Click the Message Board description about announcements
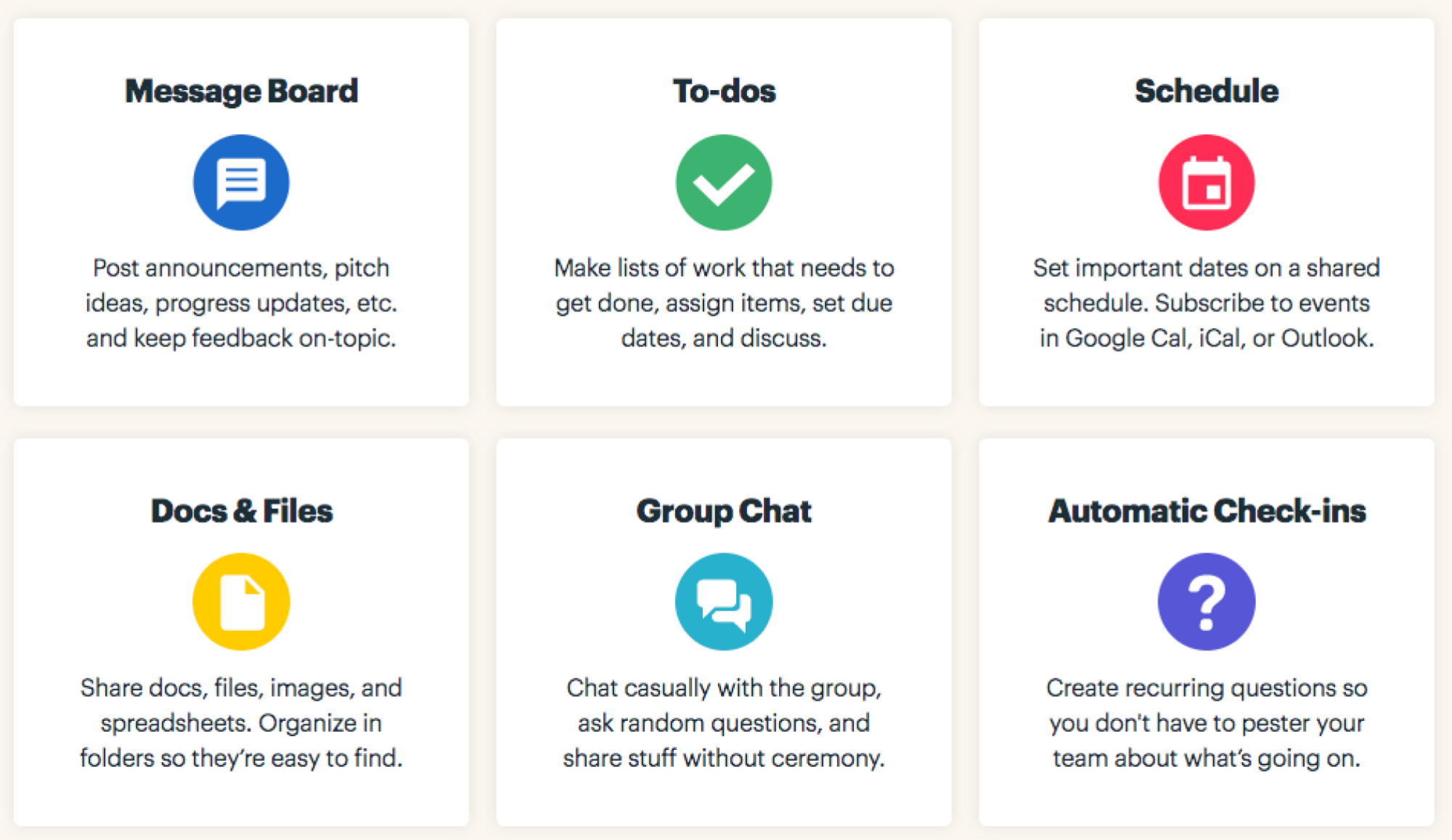The width and height of the screenshot is (1452, 840). click(x=241, y=303)
